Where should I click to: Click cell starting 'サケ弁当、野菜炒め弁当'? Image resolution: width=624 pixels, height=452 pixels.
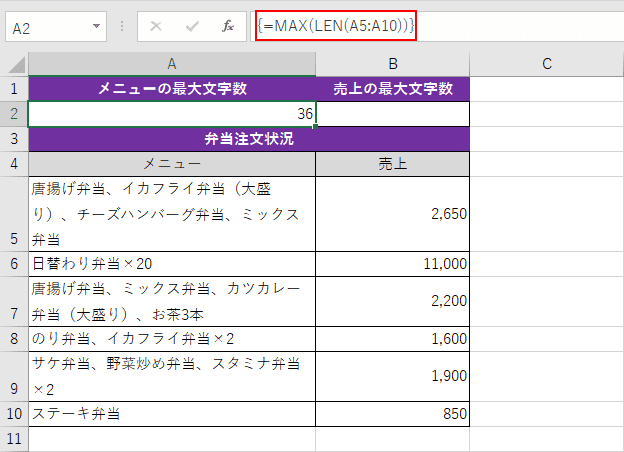click(x=172, y=376)
